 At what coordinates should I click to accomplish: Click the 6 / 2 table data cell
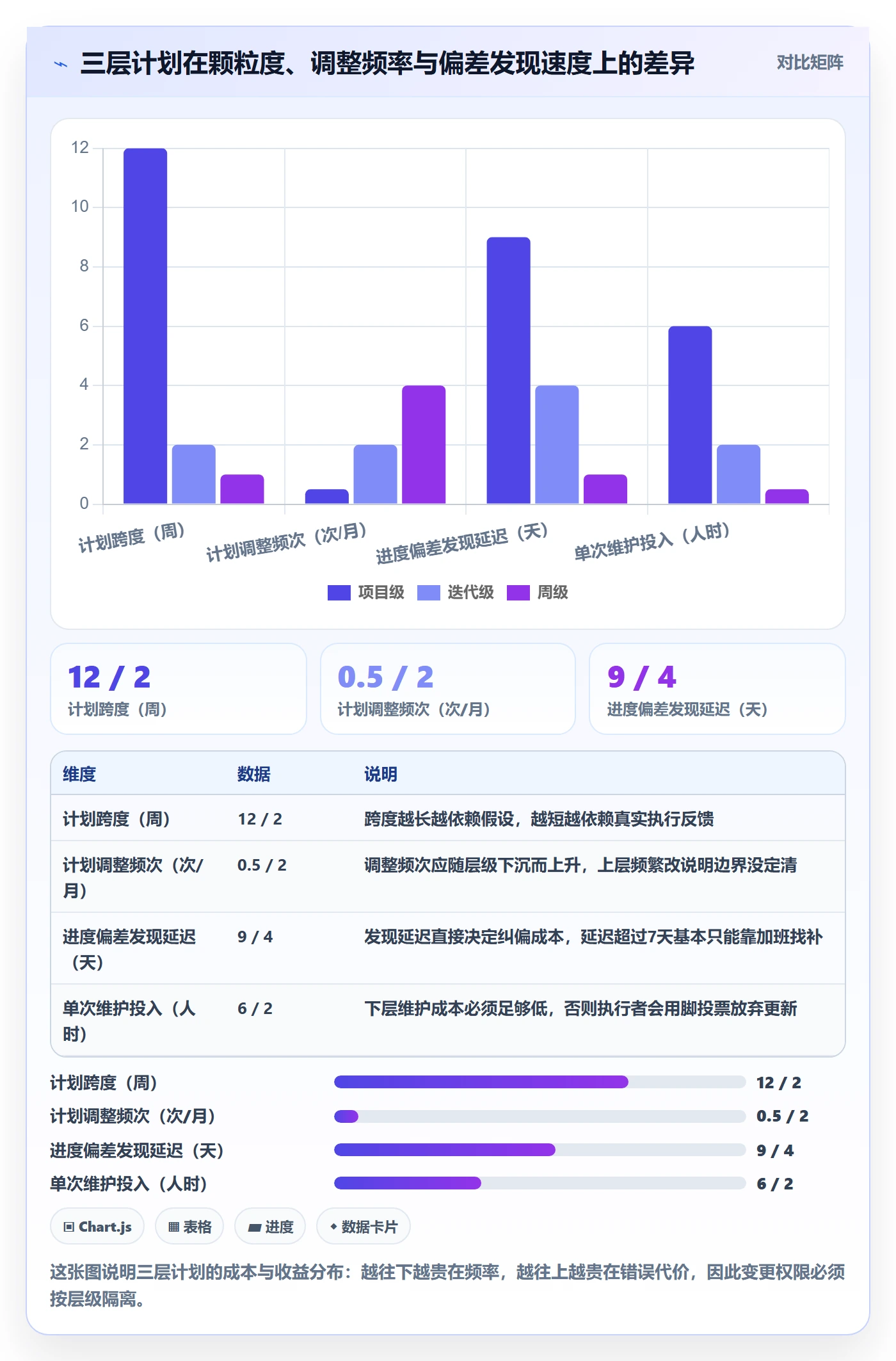[x=255, y=1009]
